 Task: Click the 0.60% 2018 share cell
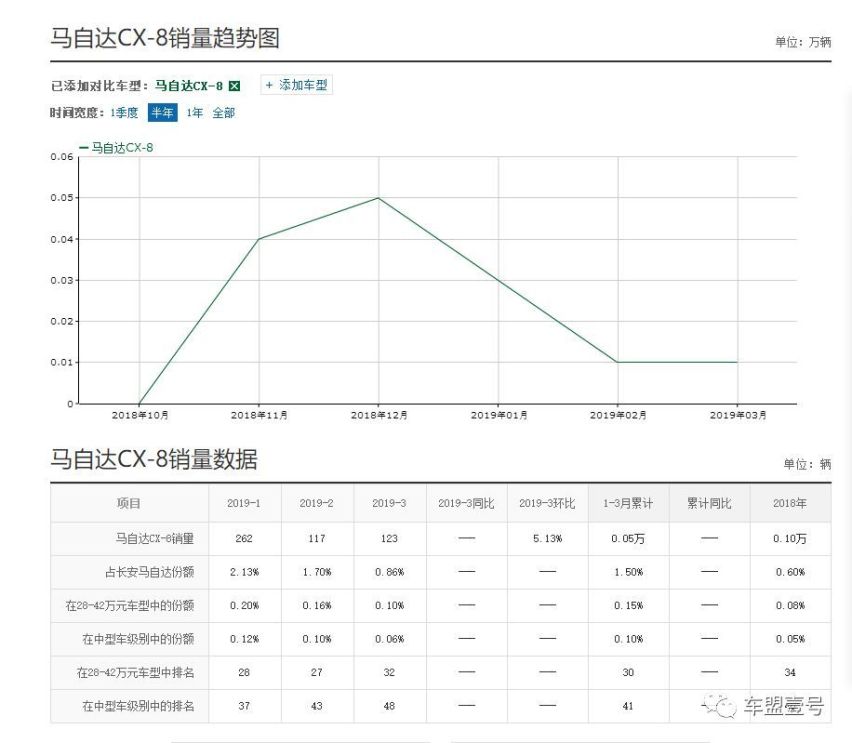pyautogui.click(x=790, y=572)
